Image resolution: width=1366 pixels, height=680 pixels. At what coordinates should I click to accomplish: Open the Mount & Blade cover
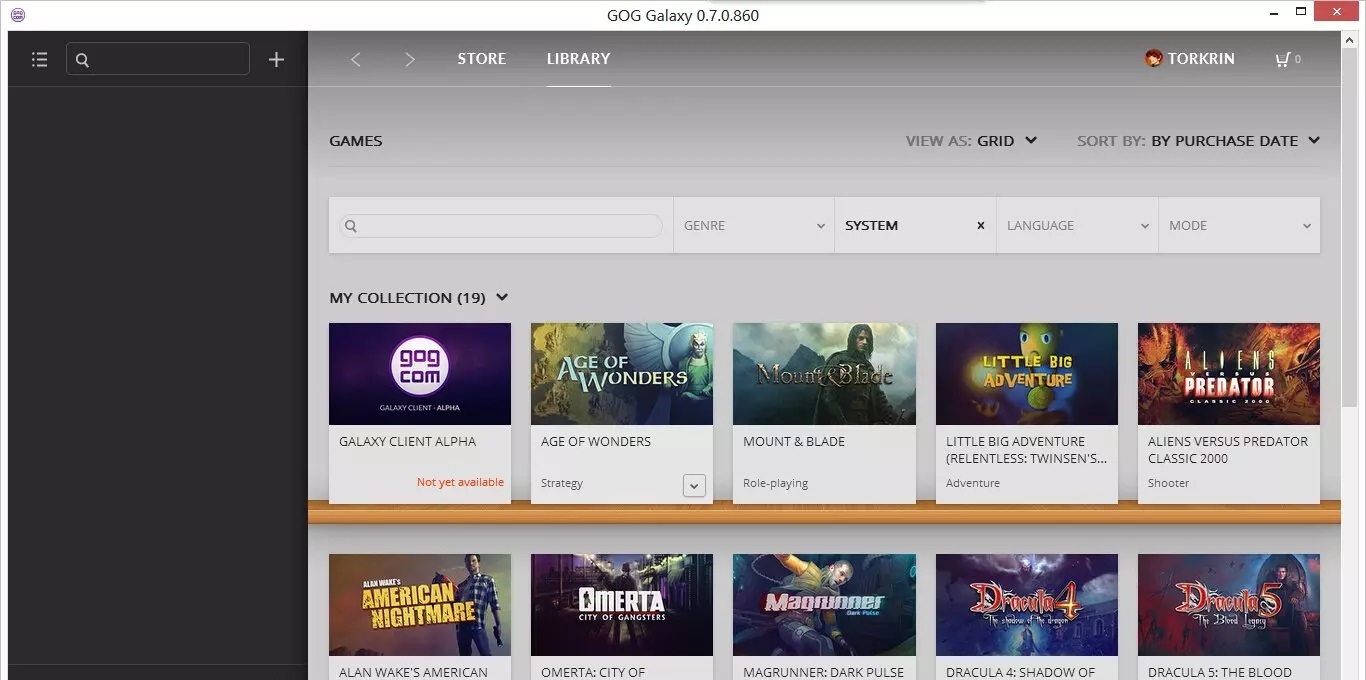(824, 374)
